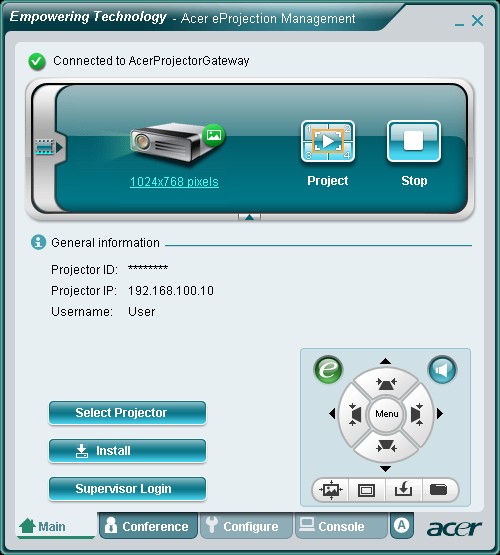Click the image reposition icon in bottom toolbar
The height and width of the screenshot is (555, 500).
tap(331, 490)
